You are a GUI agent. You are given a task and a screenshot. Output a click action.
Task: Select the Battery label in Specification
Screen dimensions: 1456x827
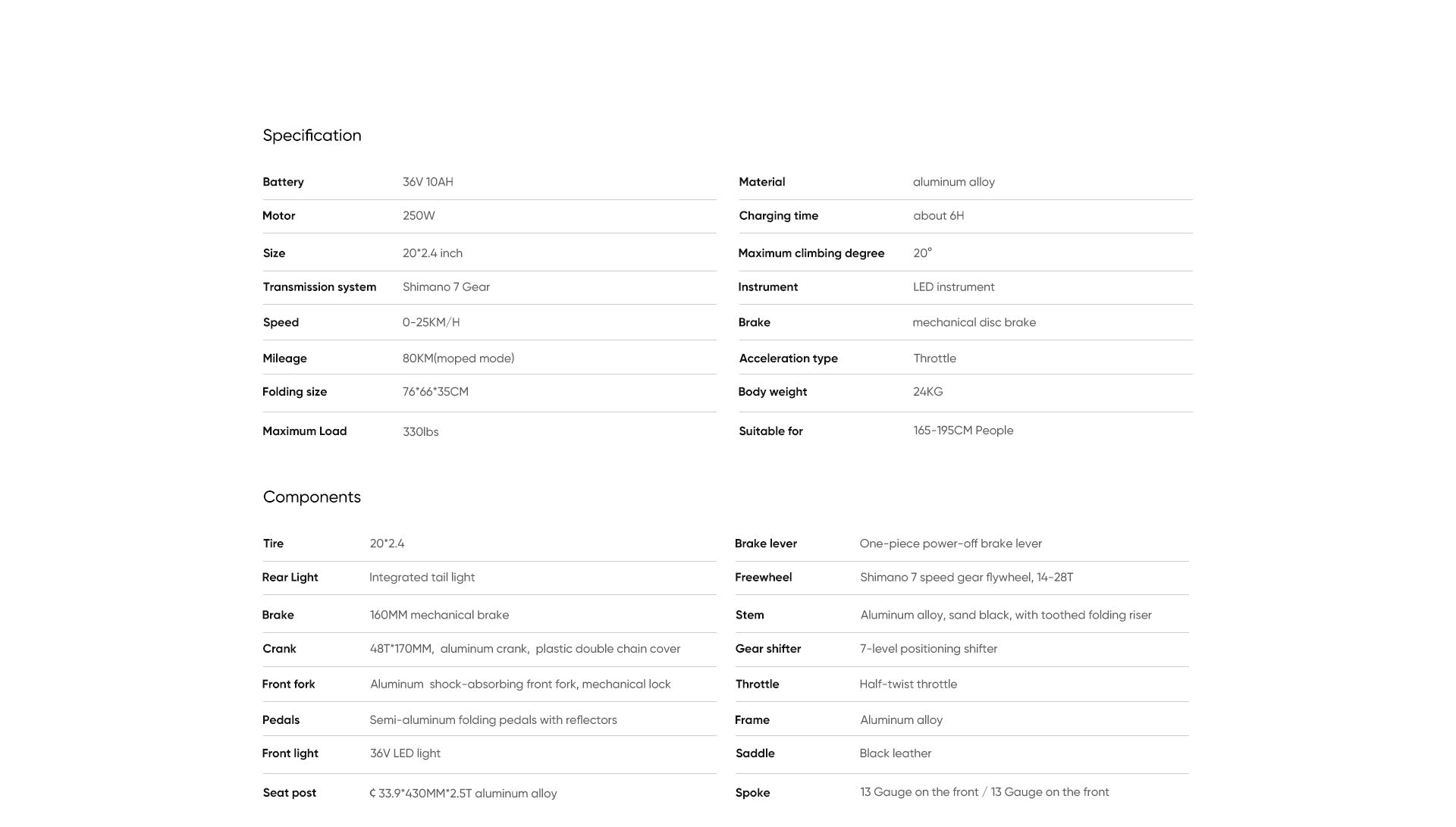[283, 182]
